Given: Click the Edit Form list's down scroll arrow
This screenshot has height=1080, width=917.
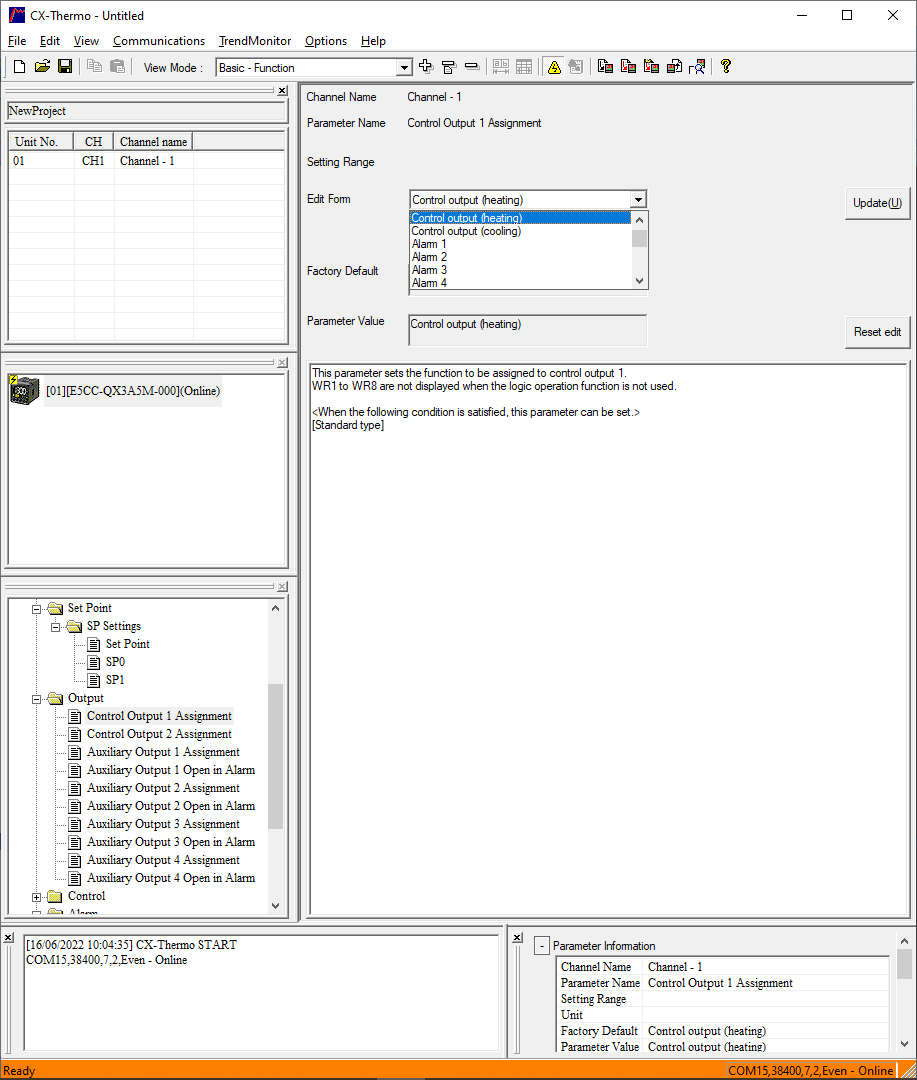Looking at the screenshot, I should click(639, 281).
